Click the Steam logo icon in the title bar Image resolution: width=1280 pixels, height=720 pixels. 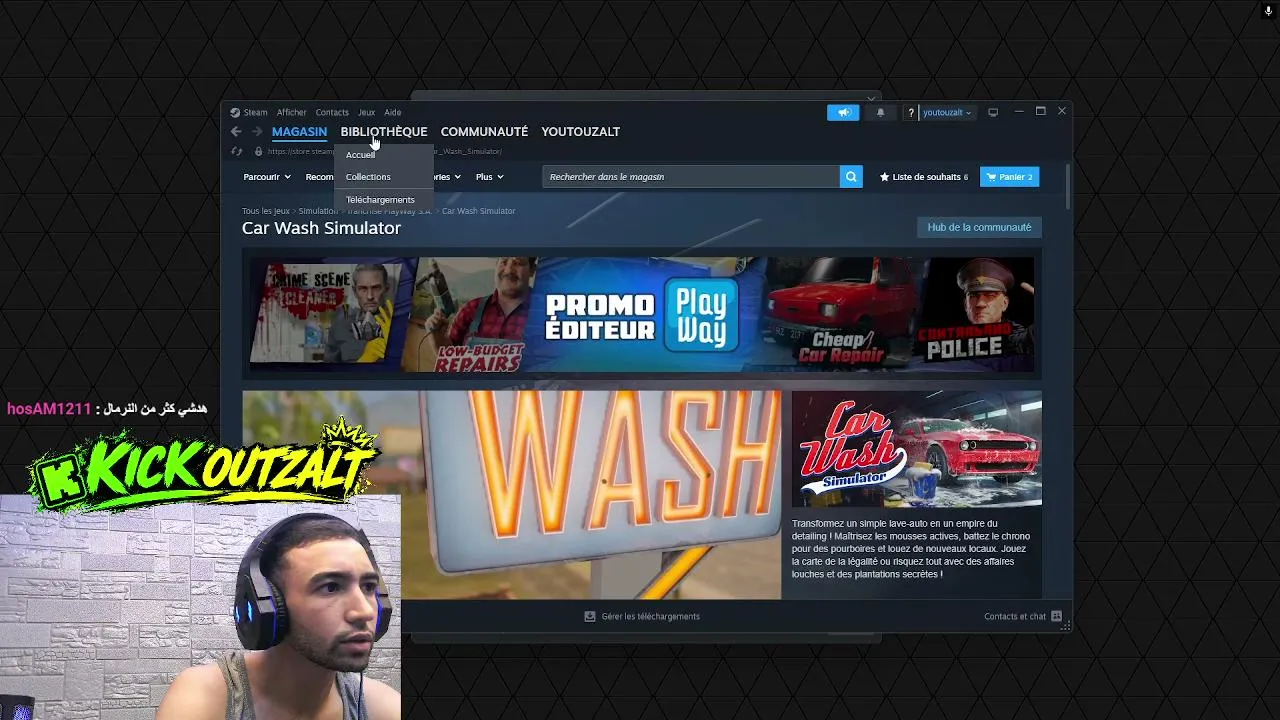235,112
